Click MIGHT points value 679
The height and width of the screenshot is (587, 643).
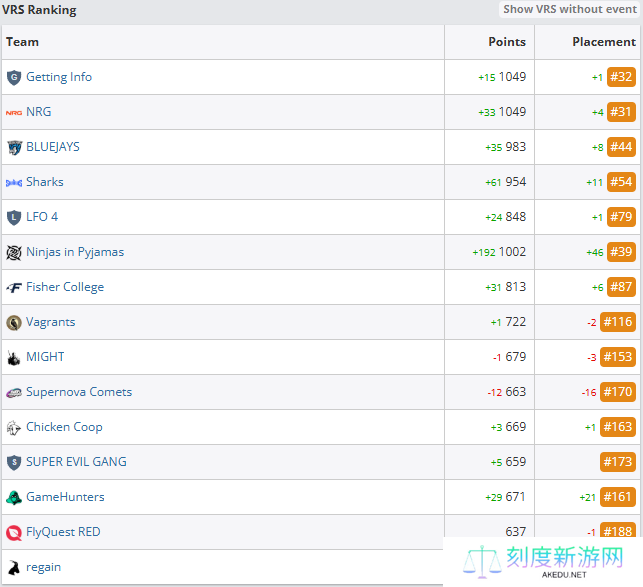point(516,356)
